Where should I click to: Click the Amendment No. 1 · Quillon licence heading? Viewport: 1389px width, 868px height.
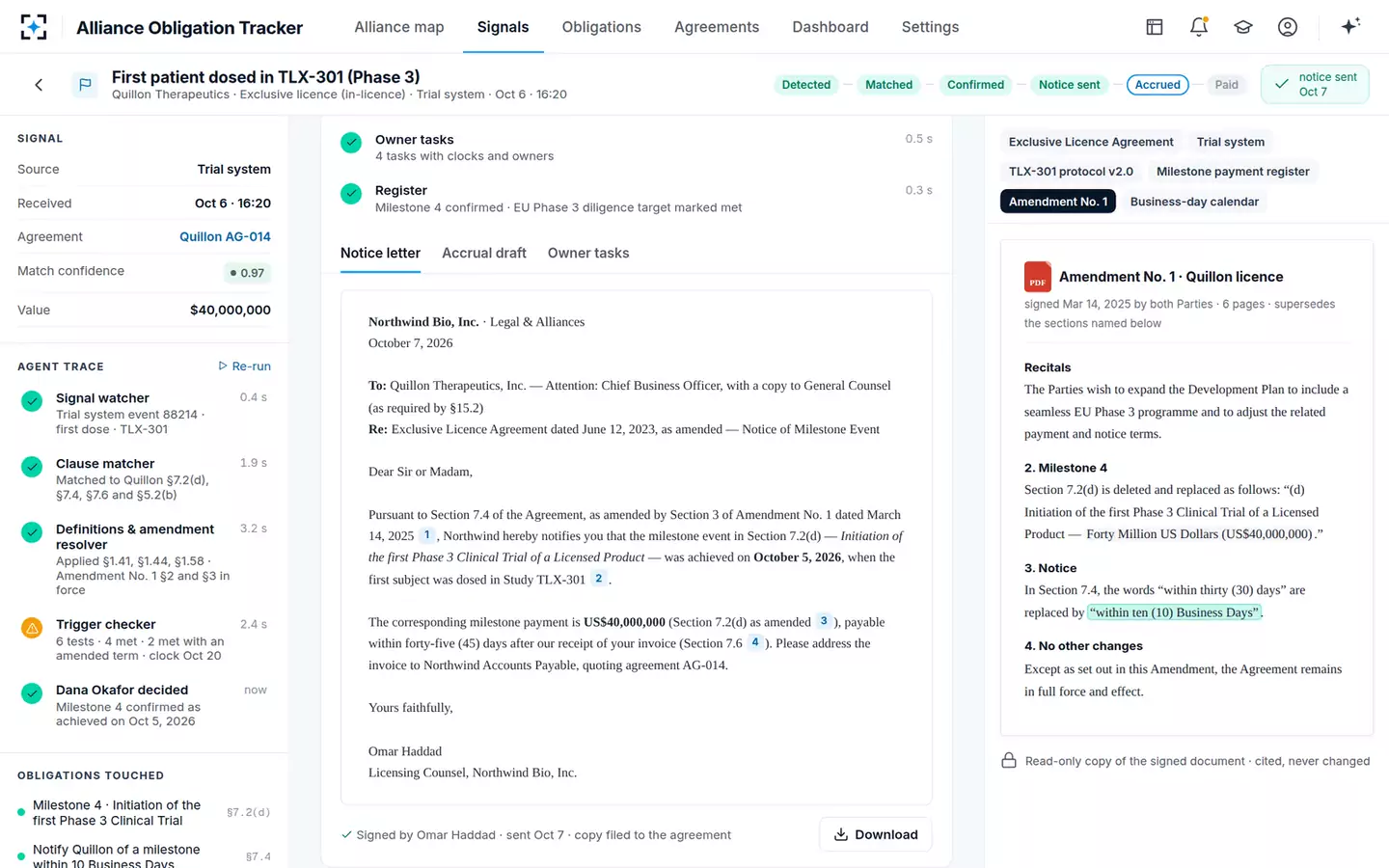pos(1171,277)
